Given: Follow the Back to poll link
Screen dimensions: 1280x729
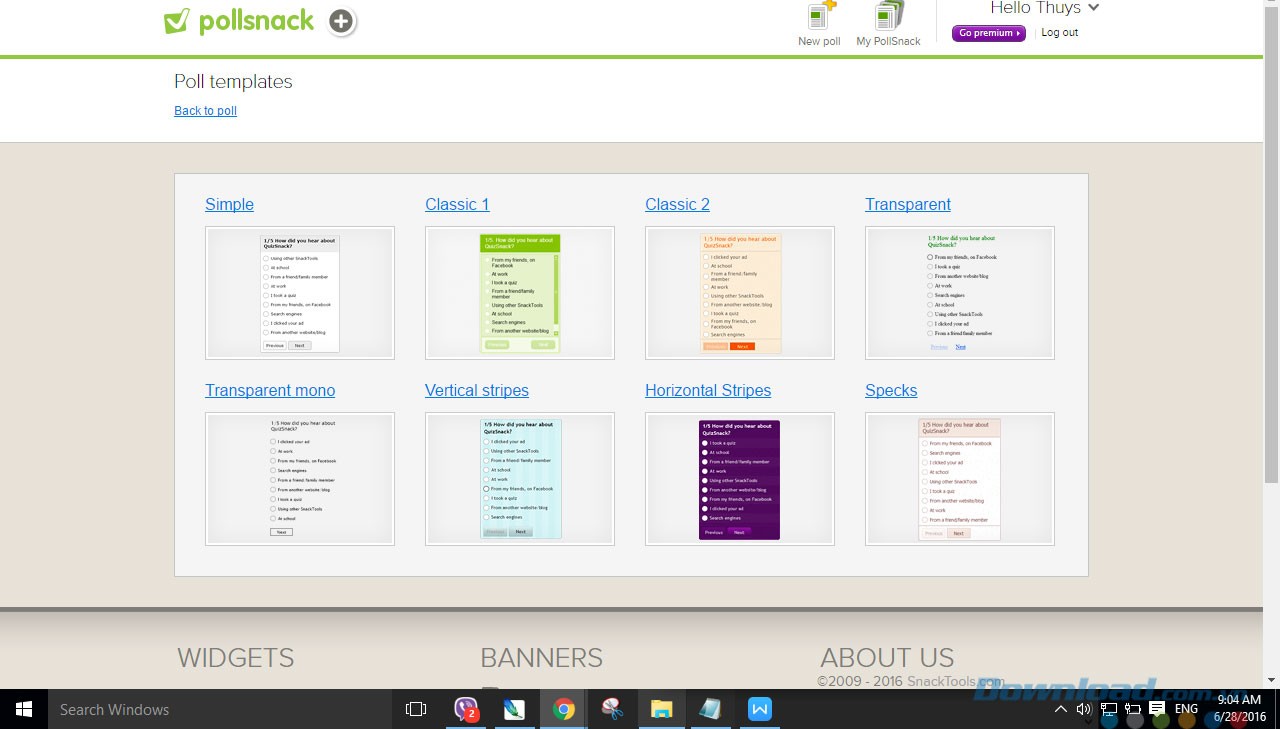Looking at the screenshot, I should tap(205, 111).
